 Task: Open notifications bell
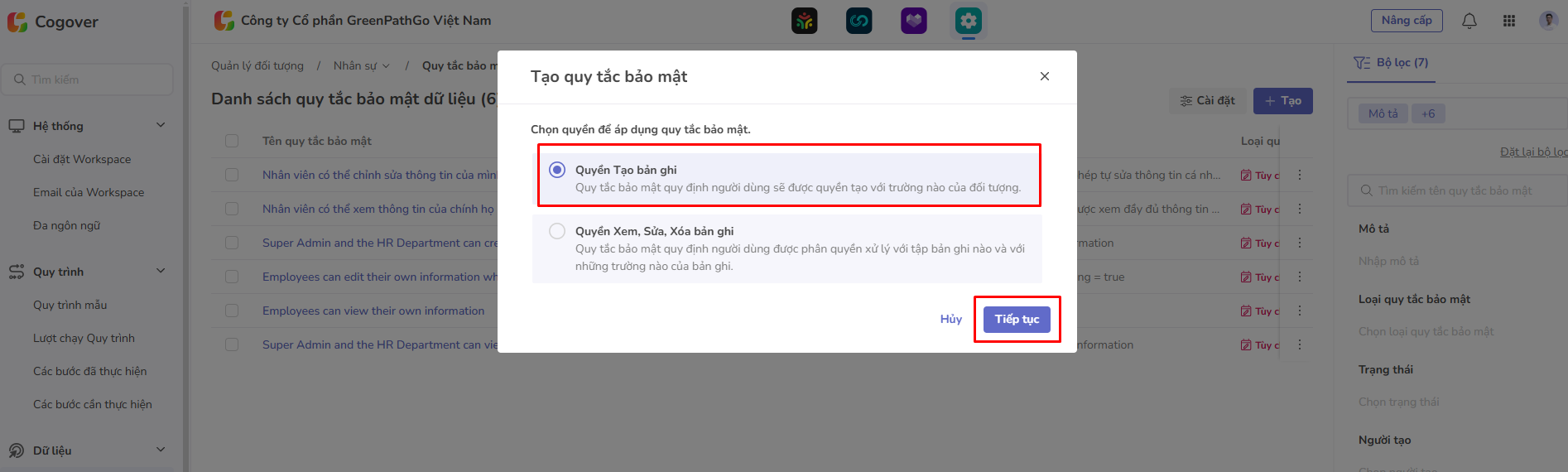pyautogui.click(x=1469, y=21)
